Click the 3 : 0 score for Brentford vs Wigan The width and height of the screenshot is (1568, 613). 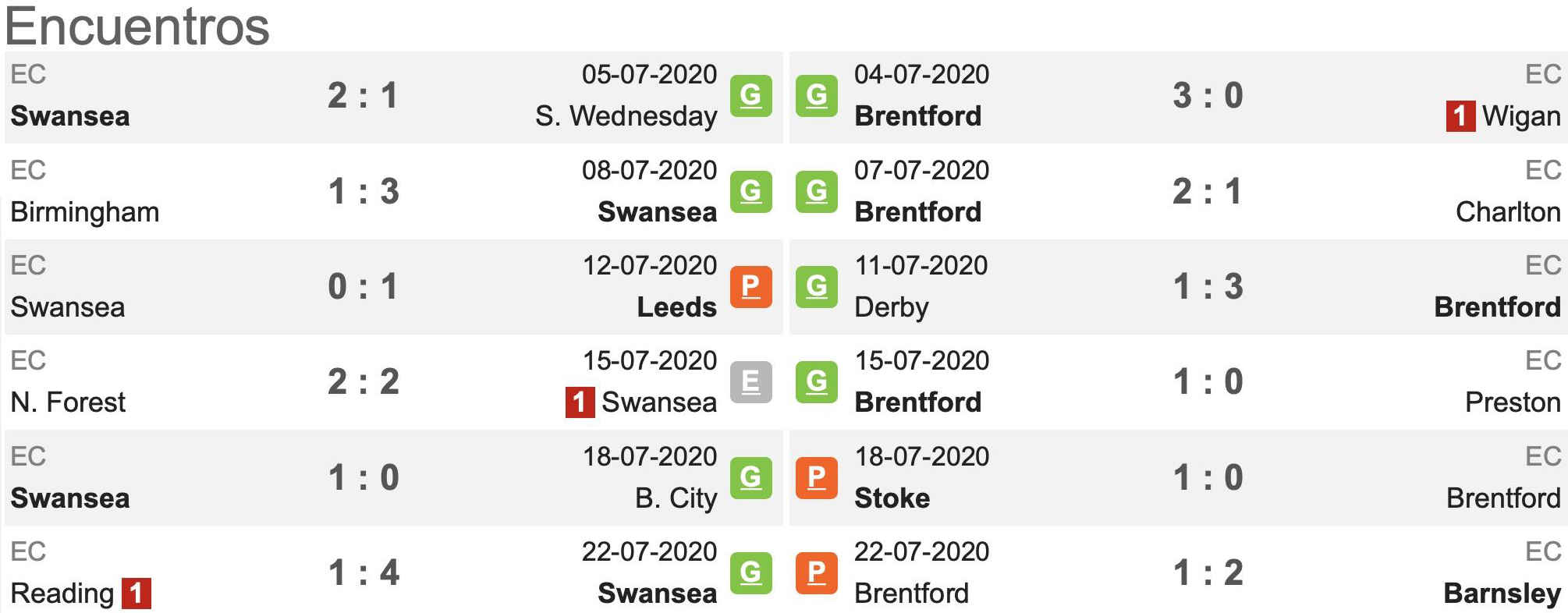(1208, 96)
